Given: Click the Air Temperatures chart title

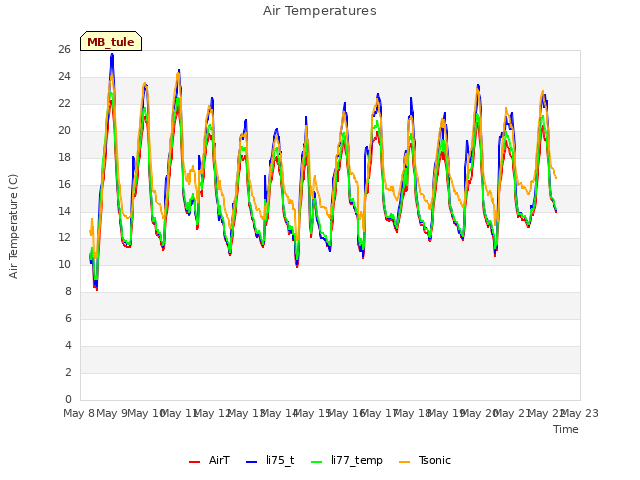Looking at the screenshot, I should click(x=320, y=11).
